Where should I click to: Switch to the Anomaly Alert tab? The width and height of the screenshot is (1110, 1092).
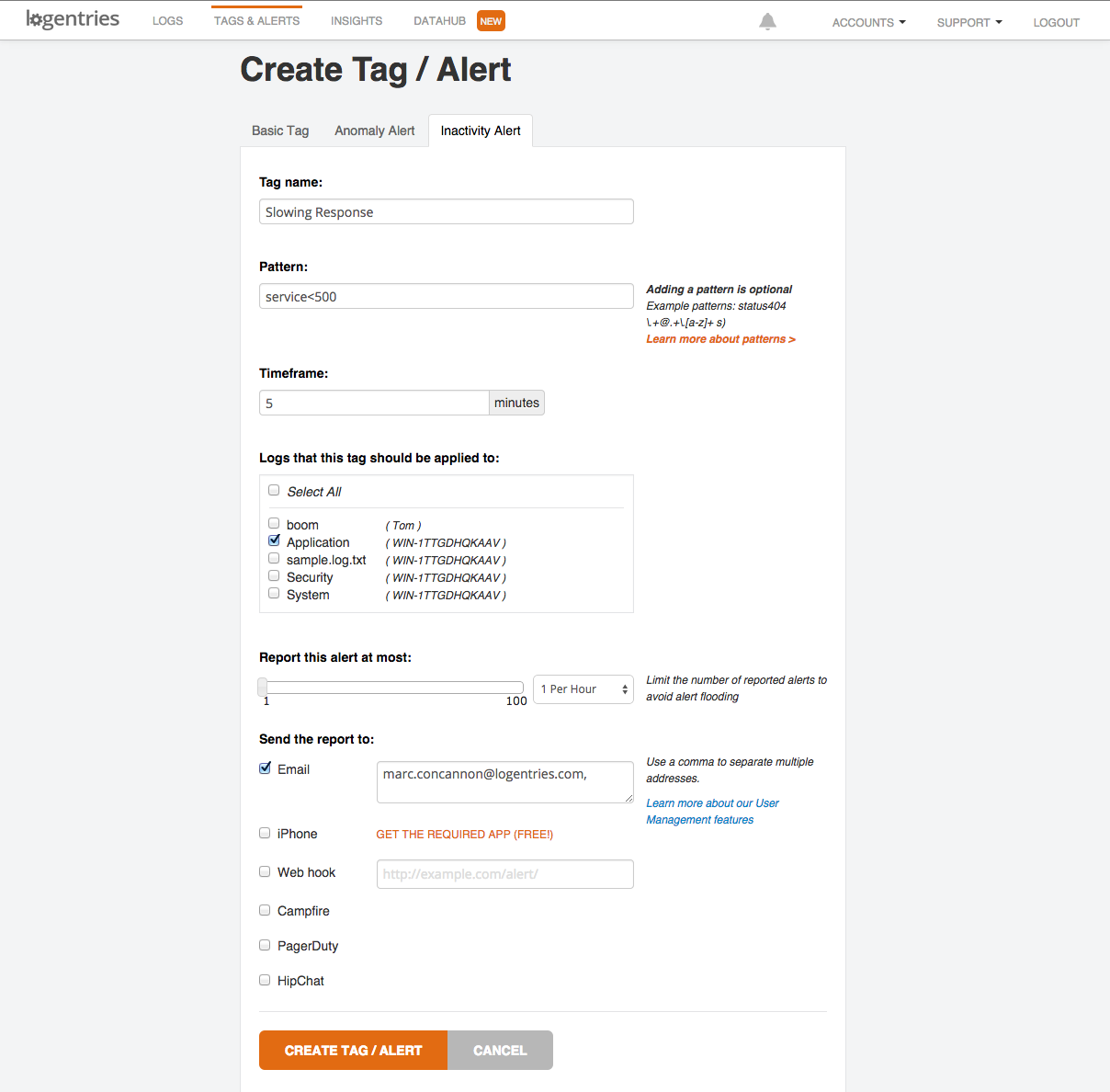click(374, 131)
